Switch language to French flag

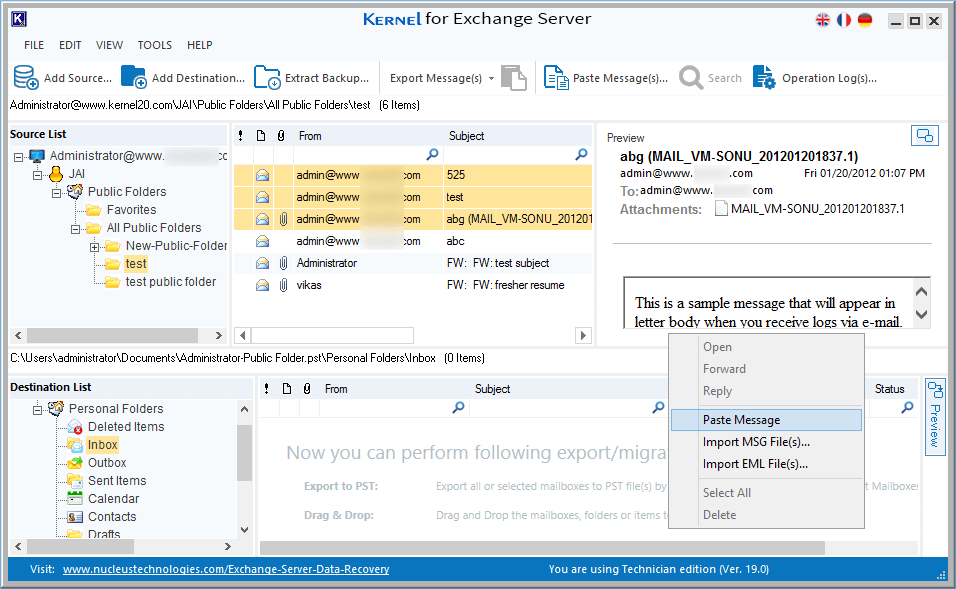844,20
